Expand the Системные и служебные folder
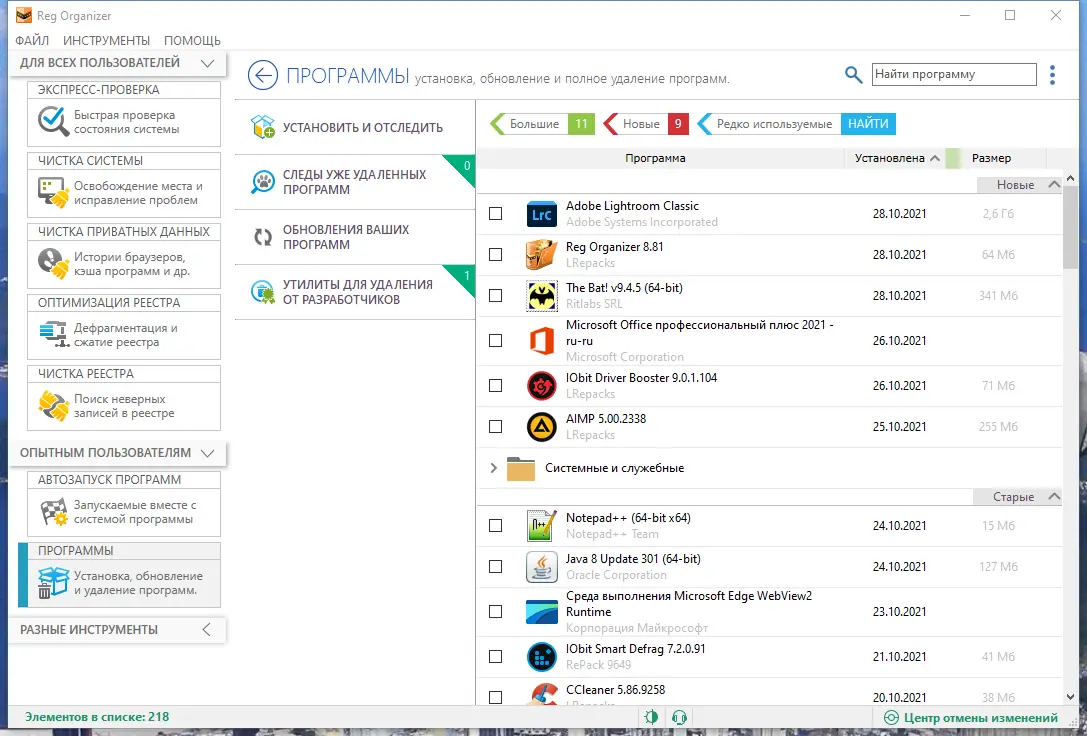The height and width of the screenshot is (736, 1087). [x=494, y=468]
